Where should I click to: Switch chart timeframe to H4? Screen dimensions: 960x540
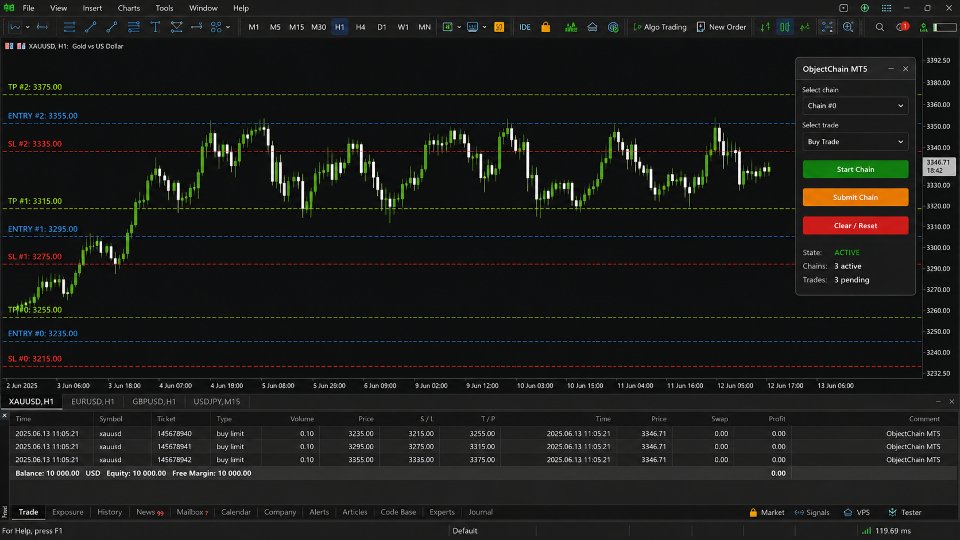(360, 27)
